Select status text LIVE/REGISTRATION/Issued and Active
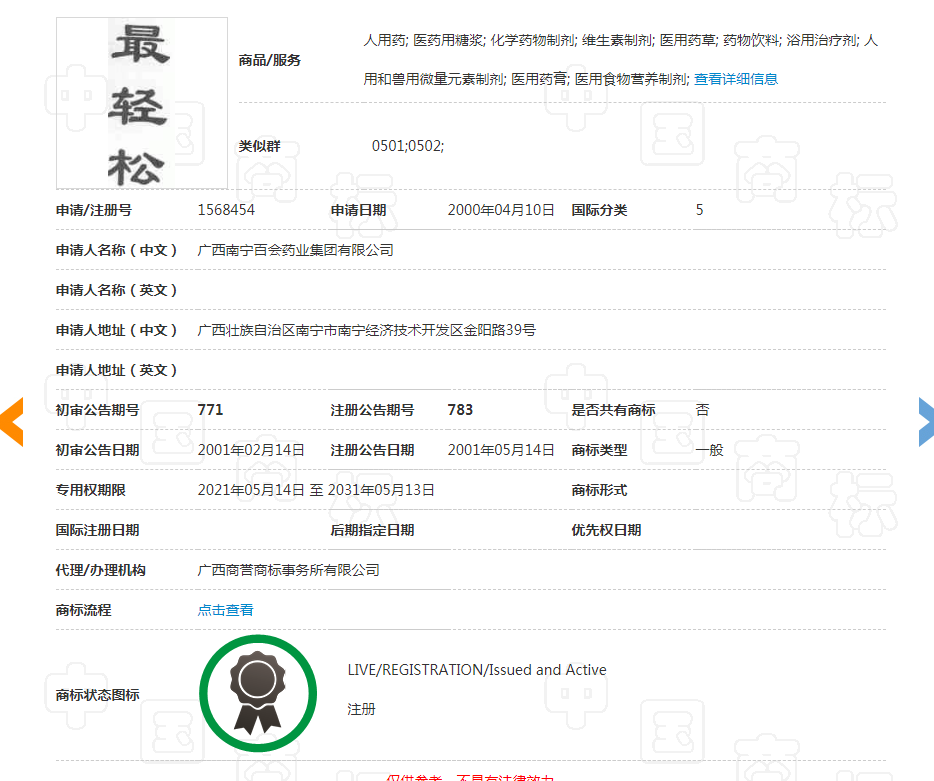The width and height of the screenshot is (934, 781). pyautogui.click(x=477, y=670)
